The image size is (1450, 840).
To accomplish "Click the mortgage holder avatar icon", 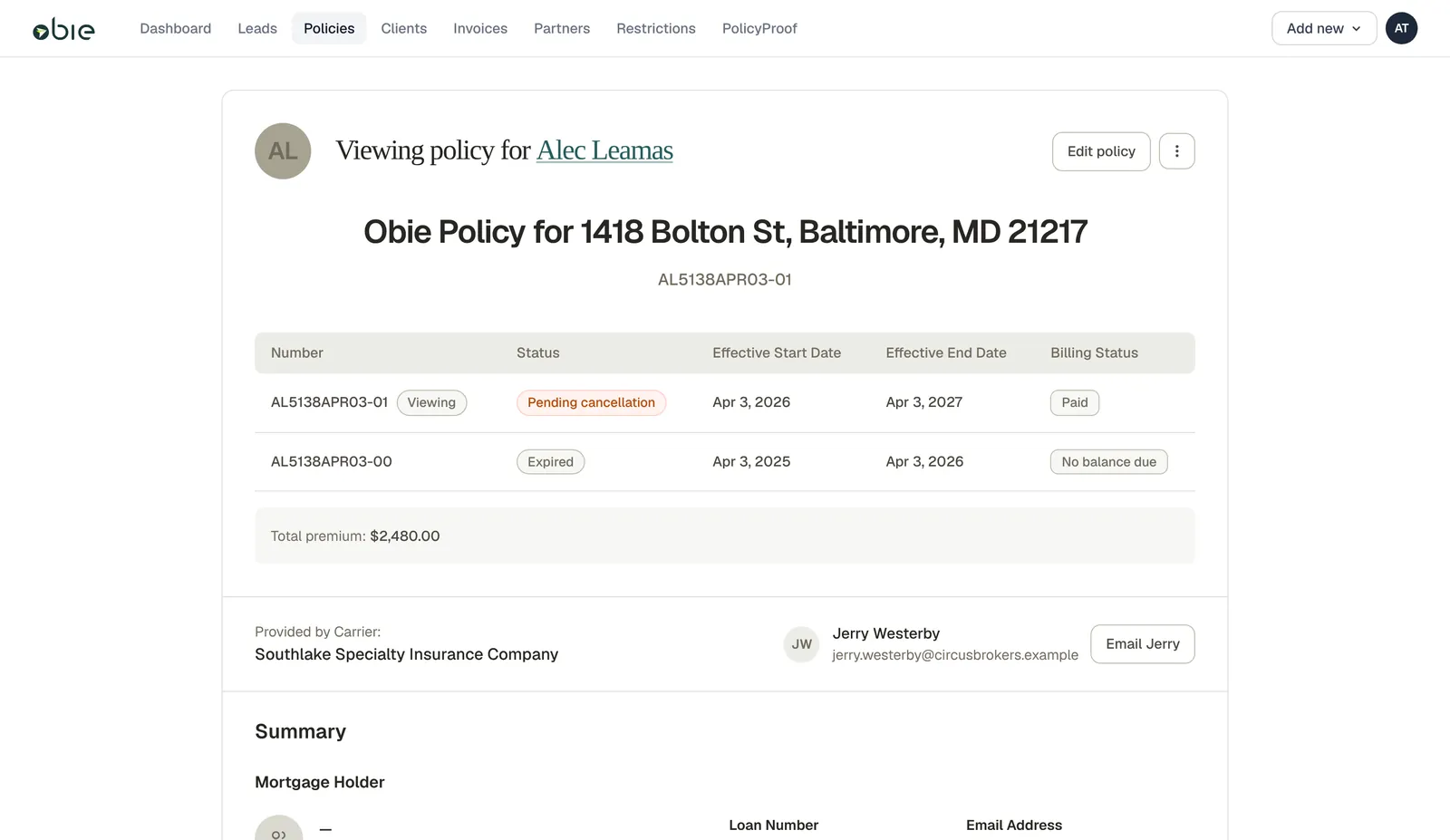I will point(278,830).
